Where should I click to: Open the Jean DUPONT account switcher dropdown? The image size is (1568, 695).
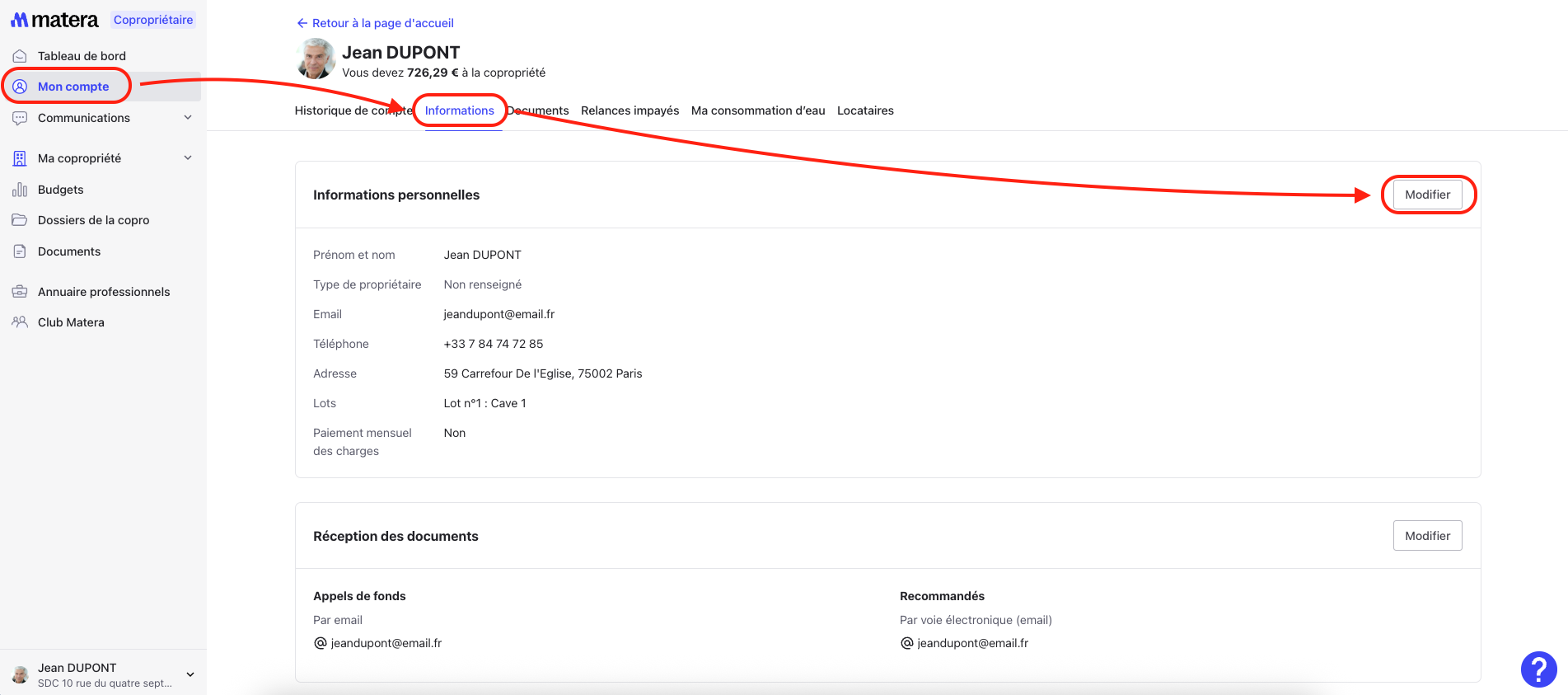tap(190, 674)
